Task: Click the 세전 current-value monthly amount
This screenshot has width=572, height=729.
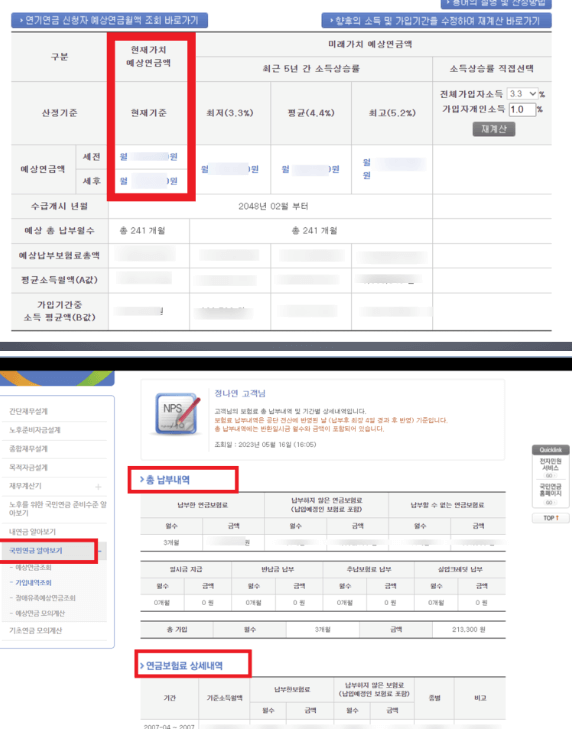Action: [148, 157]
